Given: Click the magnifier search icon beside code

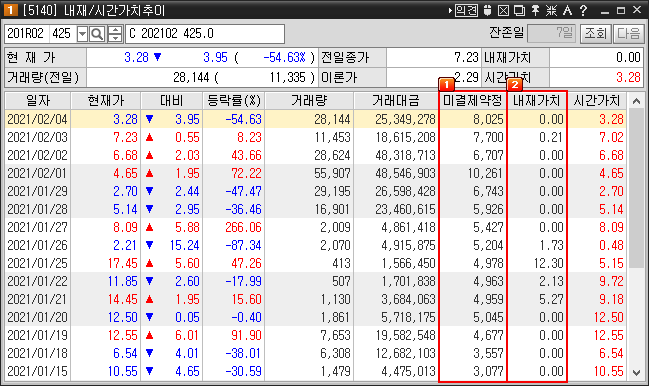Looking at the screenshot, I should click(97, 34).
